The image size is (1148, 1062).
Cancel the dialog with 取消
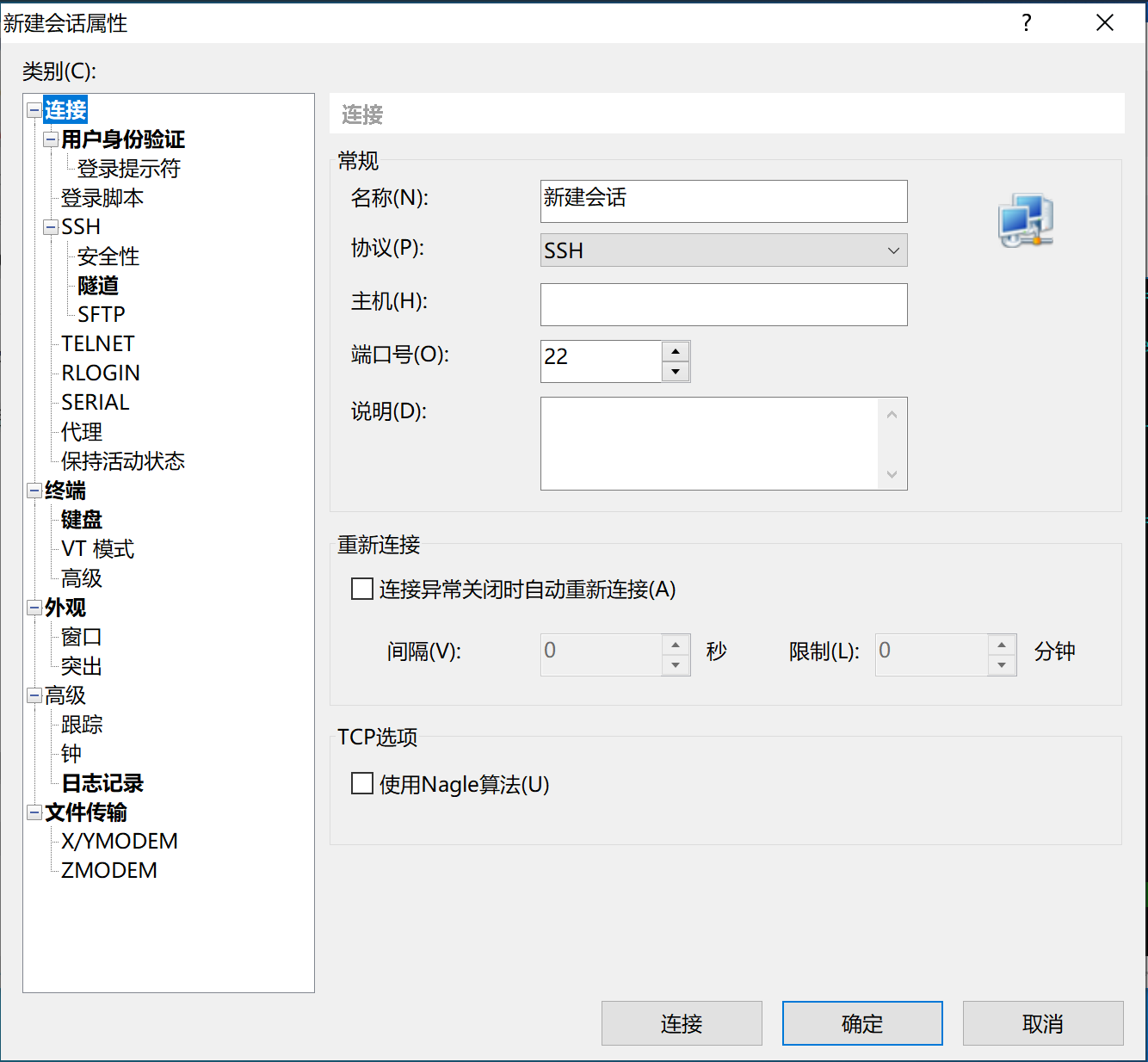click(1043, 1023)
